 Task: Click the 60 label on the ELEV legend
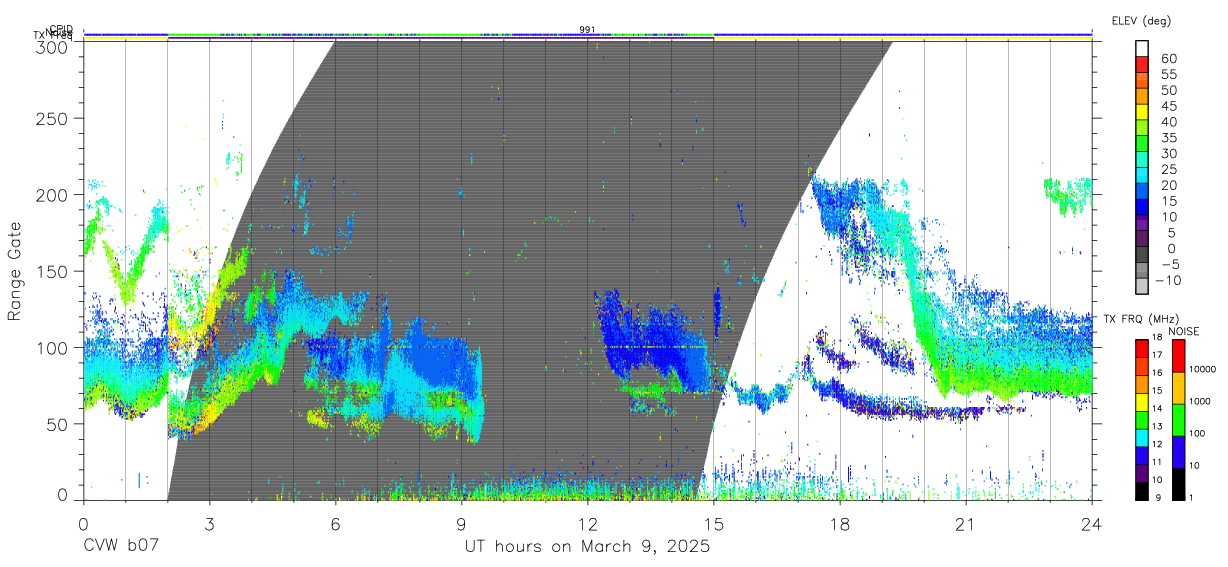pyautogui.click(x=1168, y=59)
